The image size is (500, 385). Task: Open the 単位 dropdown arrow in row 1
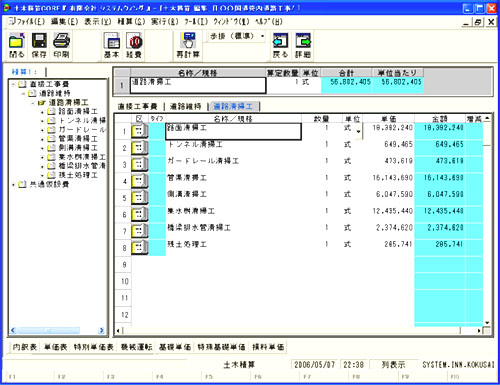click(358, 131)
